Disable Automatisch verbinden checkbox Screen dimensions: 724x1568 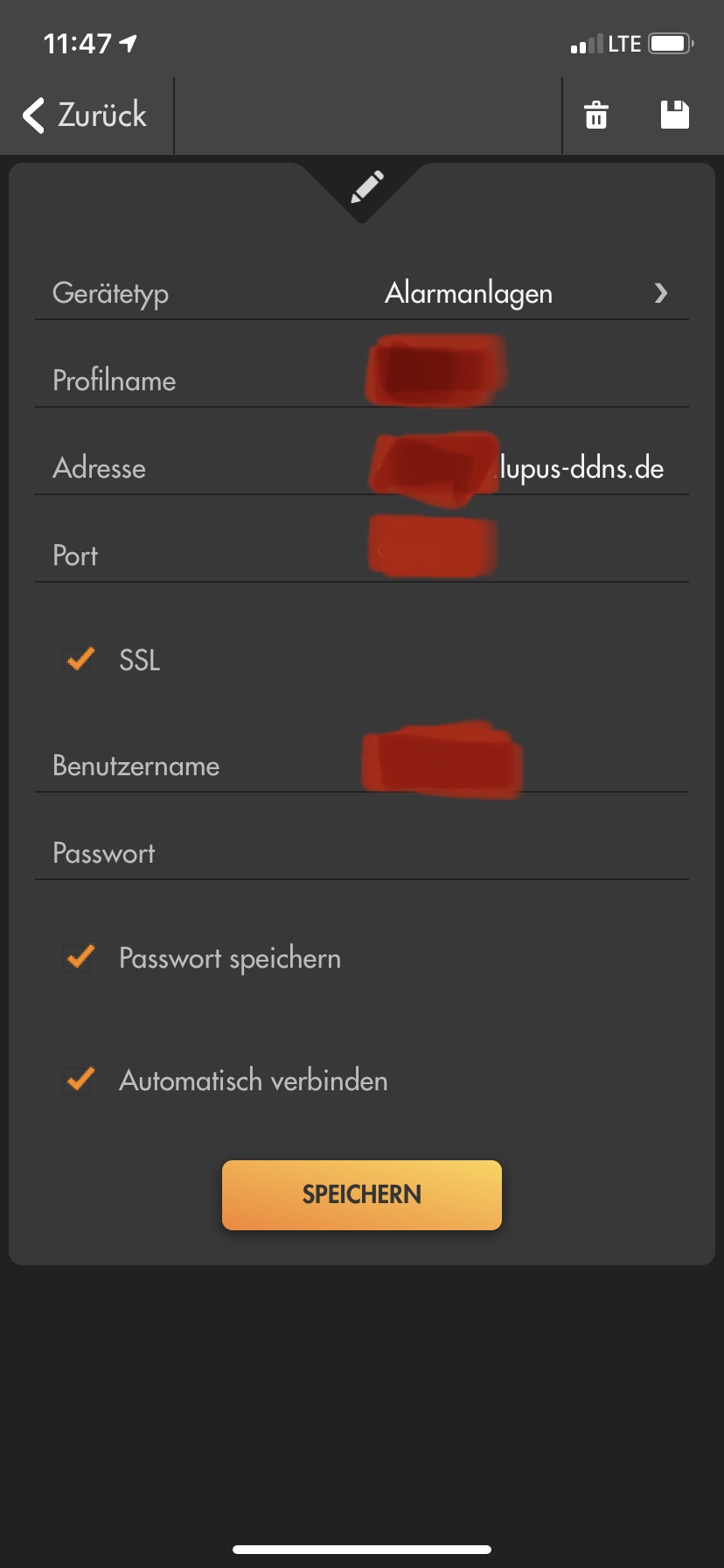80,1080
